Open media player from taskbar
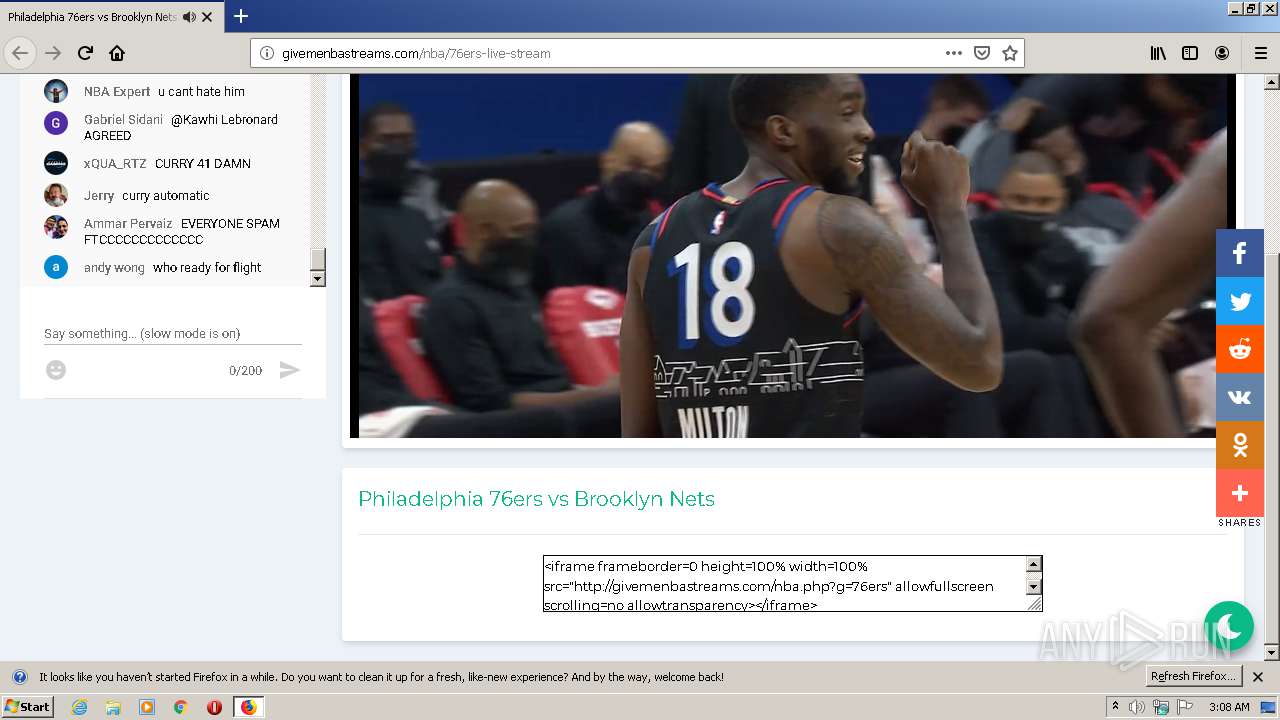This screenshot has height=720, width=1280. coord(147,707)
